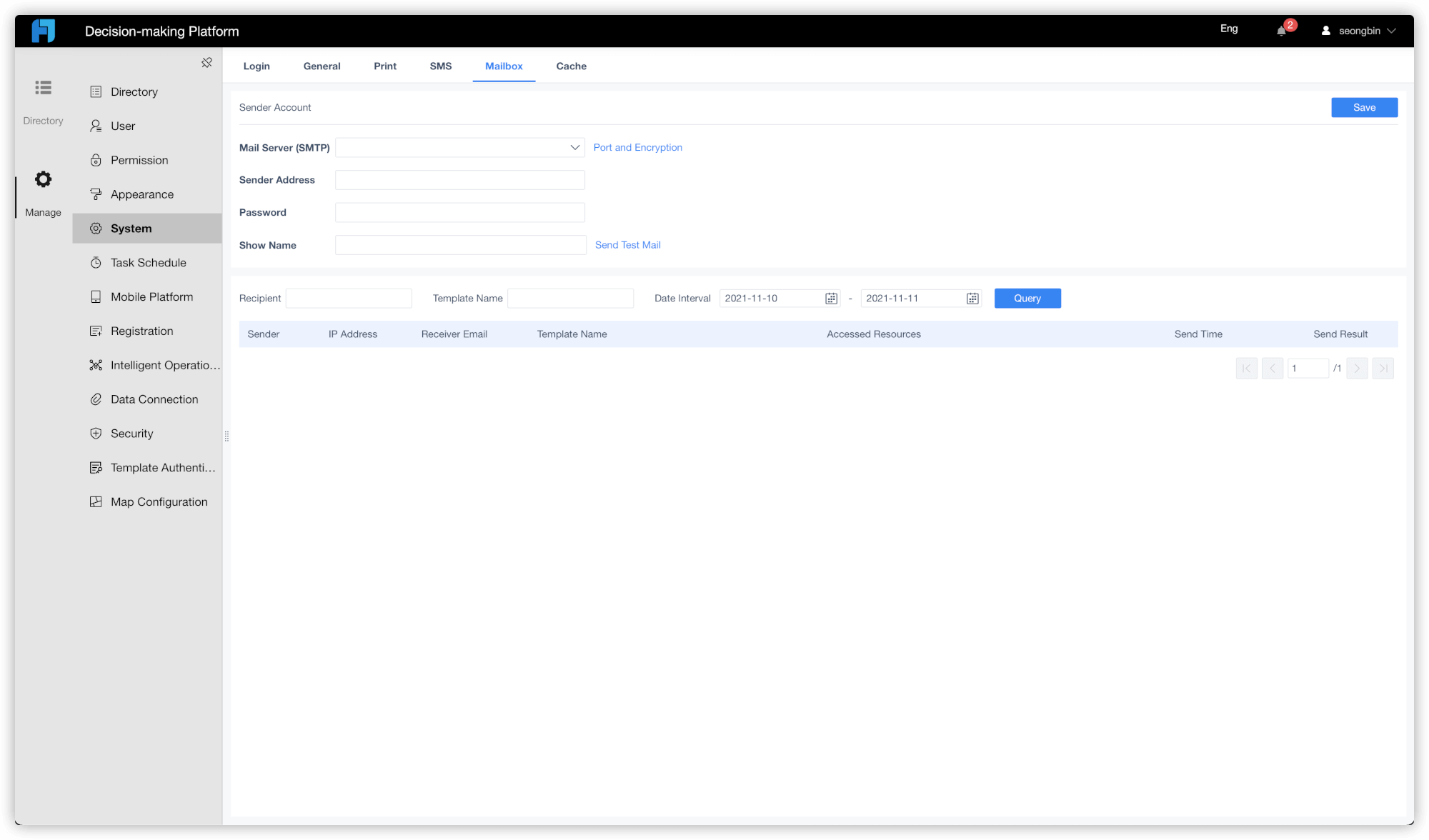Go to previous page of results

[x=1273, y=369]
